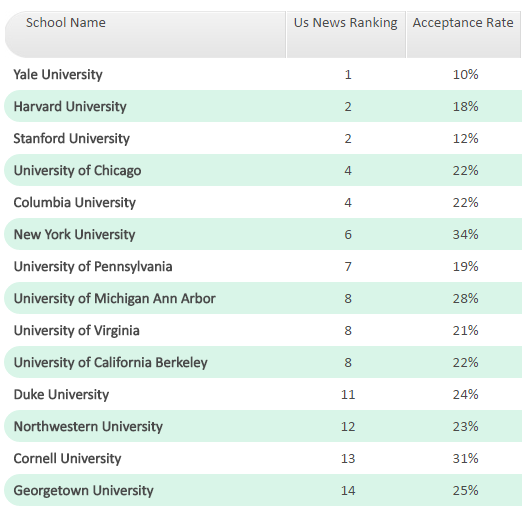Choose the University of Chicago row
The image size is (522, 512).
coord(263,170)
